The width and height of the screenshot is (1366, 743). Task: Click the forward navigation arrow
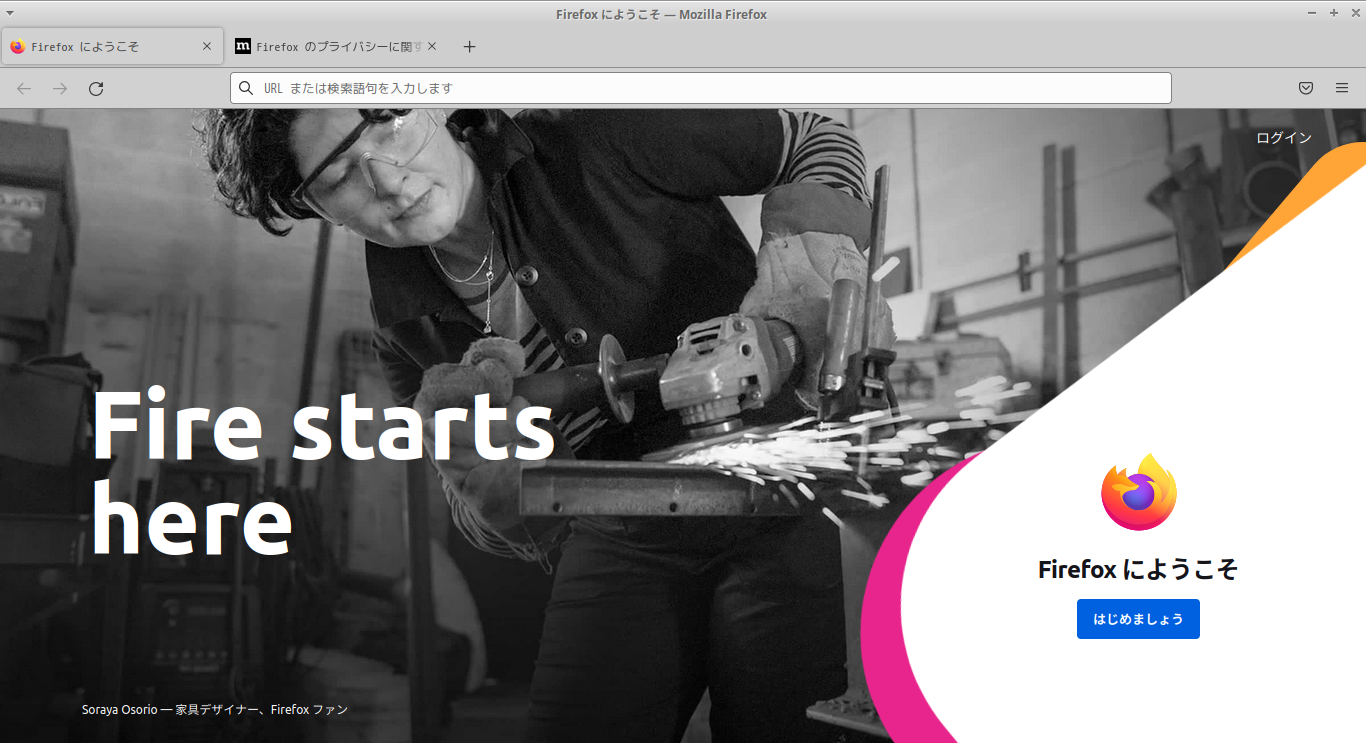(x=60, y=89)
